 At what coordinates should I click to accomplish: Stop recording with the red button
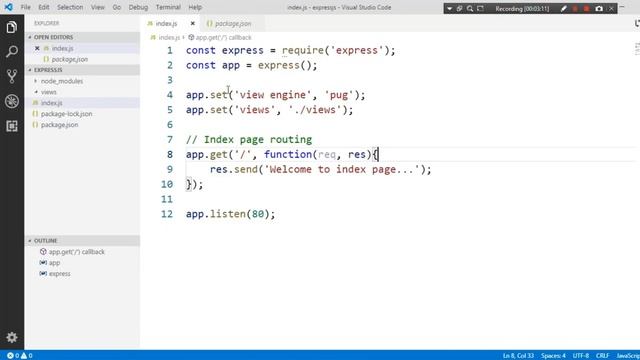pos(587,9)
